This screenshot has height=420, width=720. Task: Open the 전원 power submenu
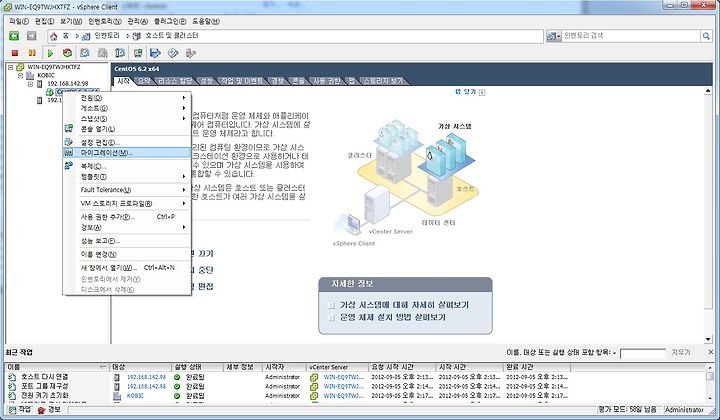(127, 98)
